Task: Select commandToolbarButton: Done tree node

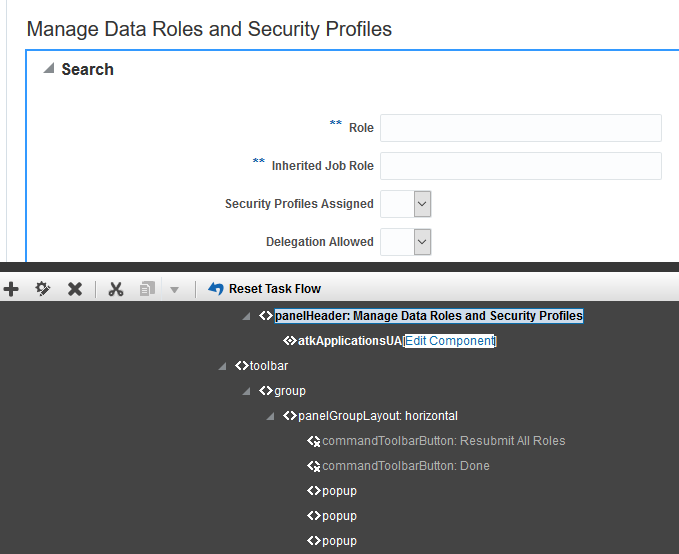Action: click(x=405, y=466)
